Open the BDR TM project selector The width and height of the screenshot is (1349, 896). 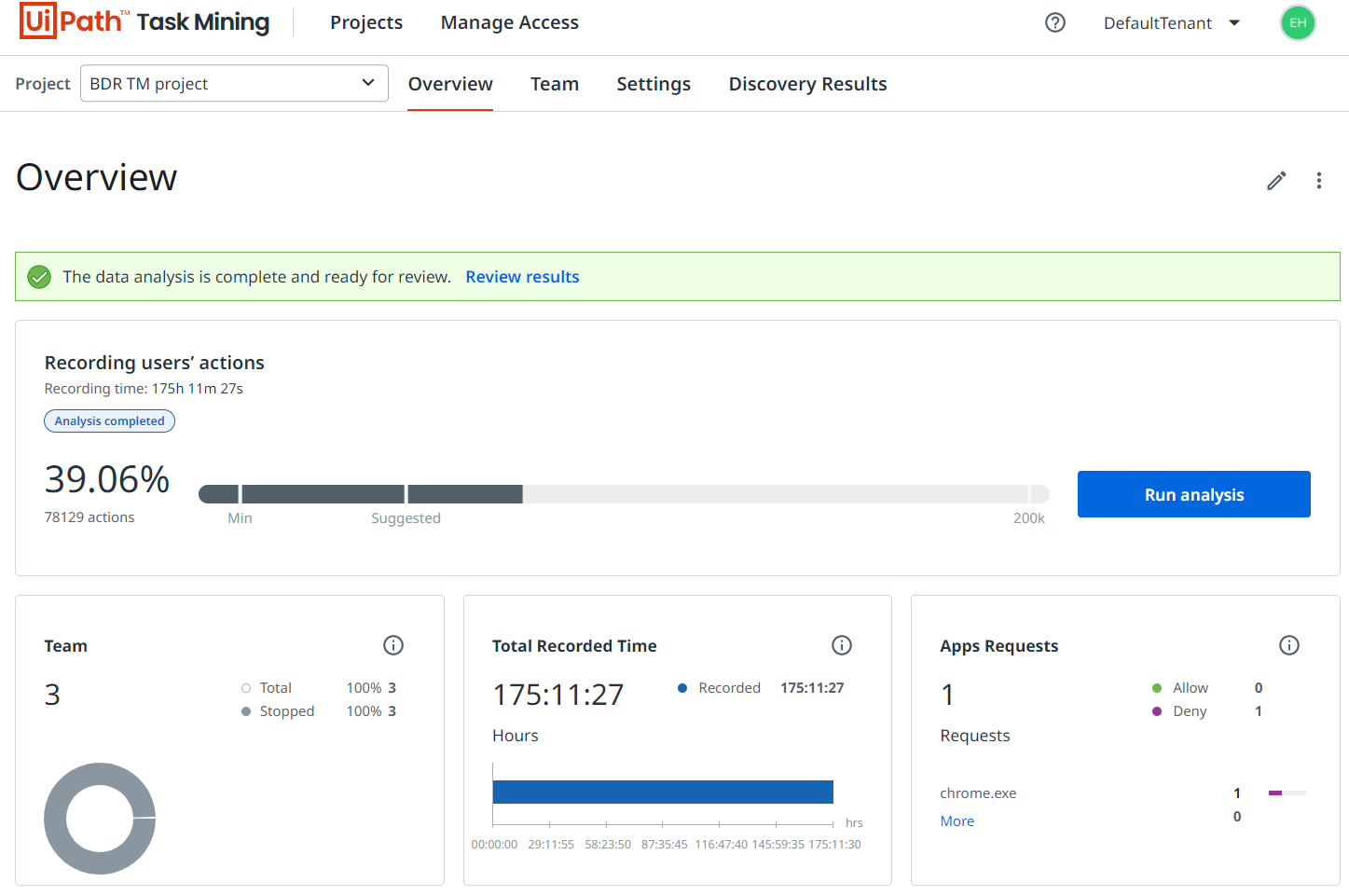tap(234, 84)
